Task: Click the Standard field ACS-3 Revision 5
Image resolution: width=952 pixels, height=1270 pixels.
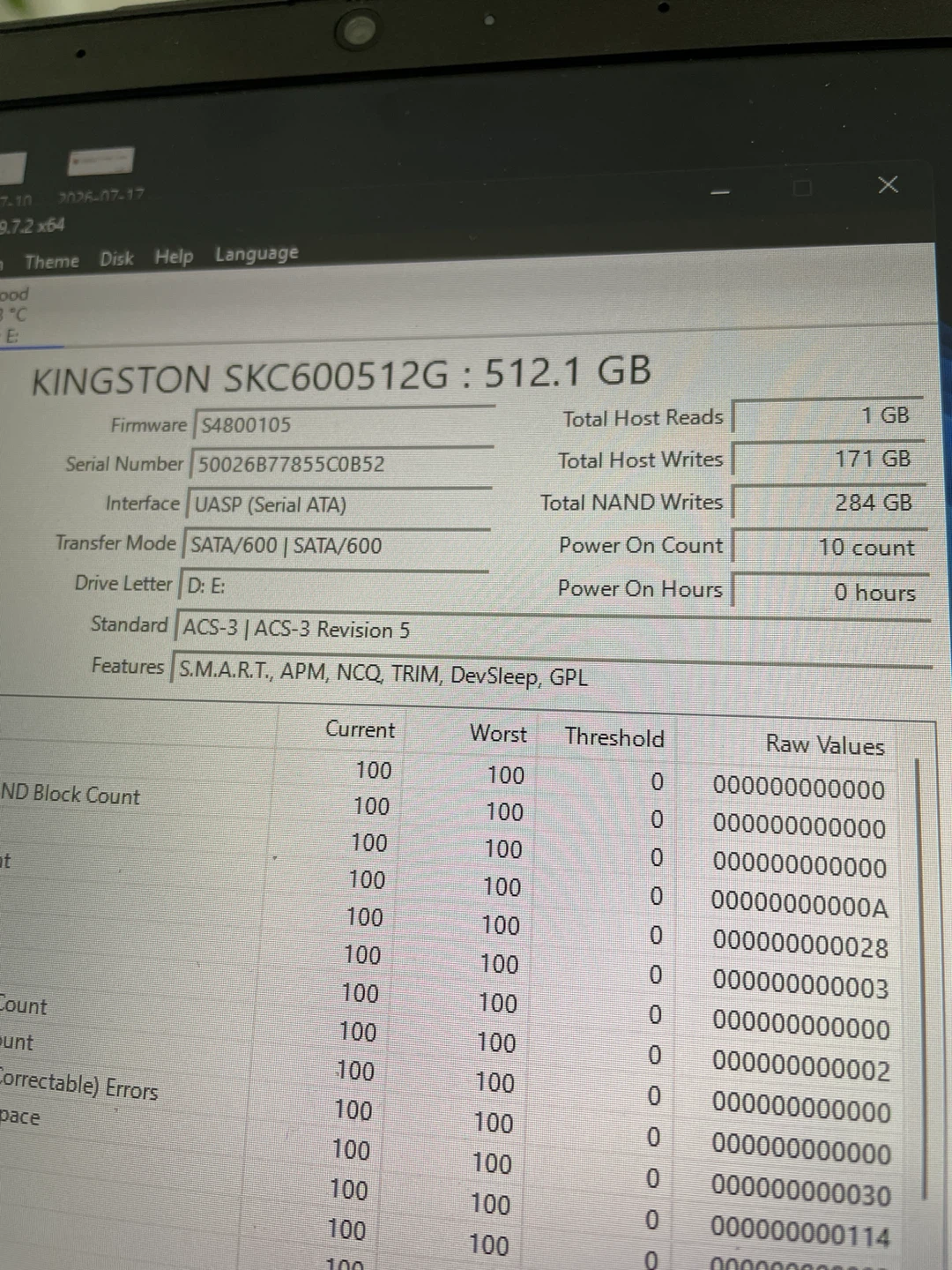Action: (x=553, y=629)
